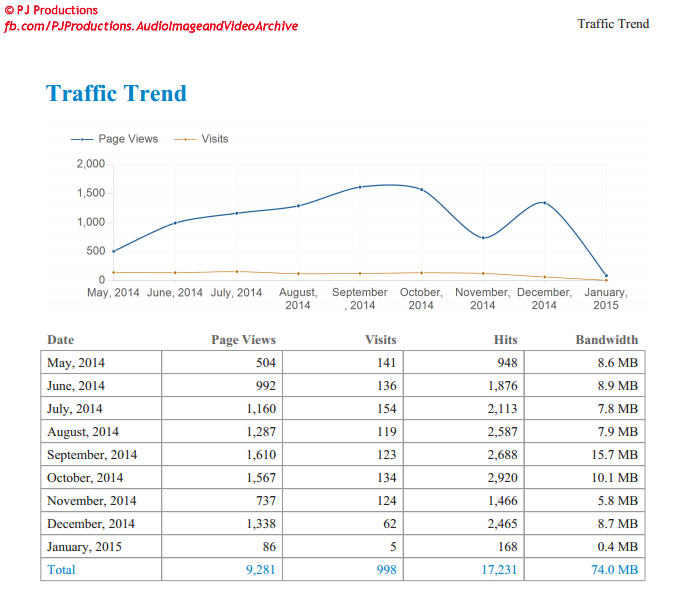Click the Page Views point for June 2014
Viewport: 685px width, 603px height.
coord(175,223)
